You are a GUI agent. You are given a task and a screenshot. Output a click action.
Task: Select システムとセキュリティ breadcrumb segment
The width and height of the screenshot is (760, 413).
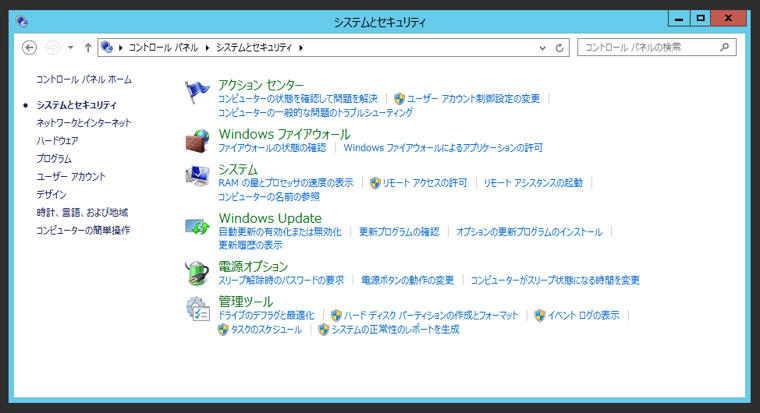pos(254,48)
